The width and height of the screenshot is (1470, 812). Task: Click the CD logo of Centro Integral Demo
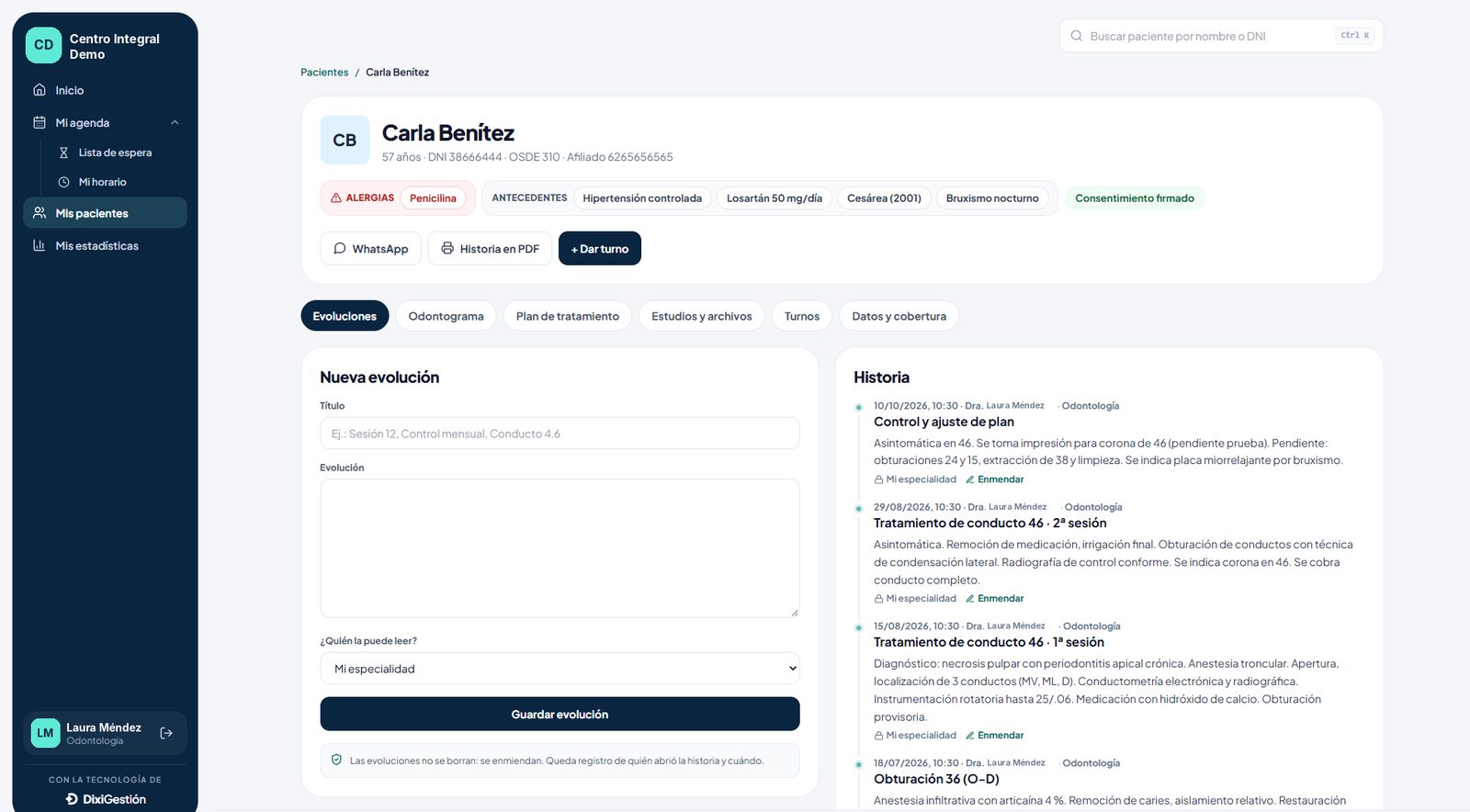point(43,45)
